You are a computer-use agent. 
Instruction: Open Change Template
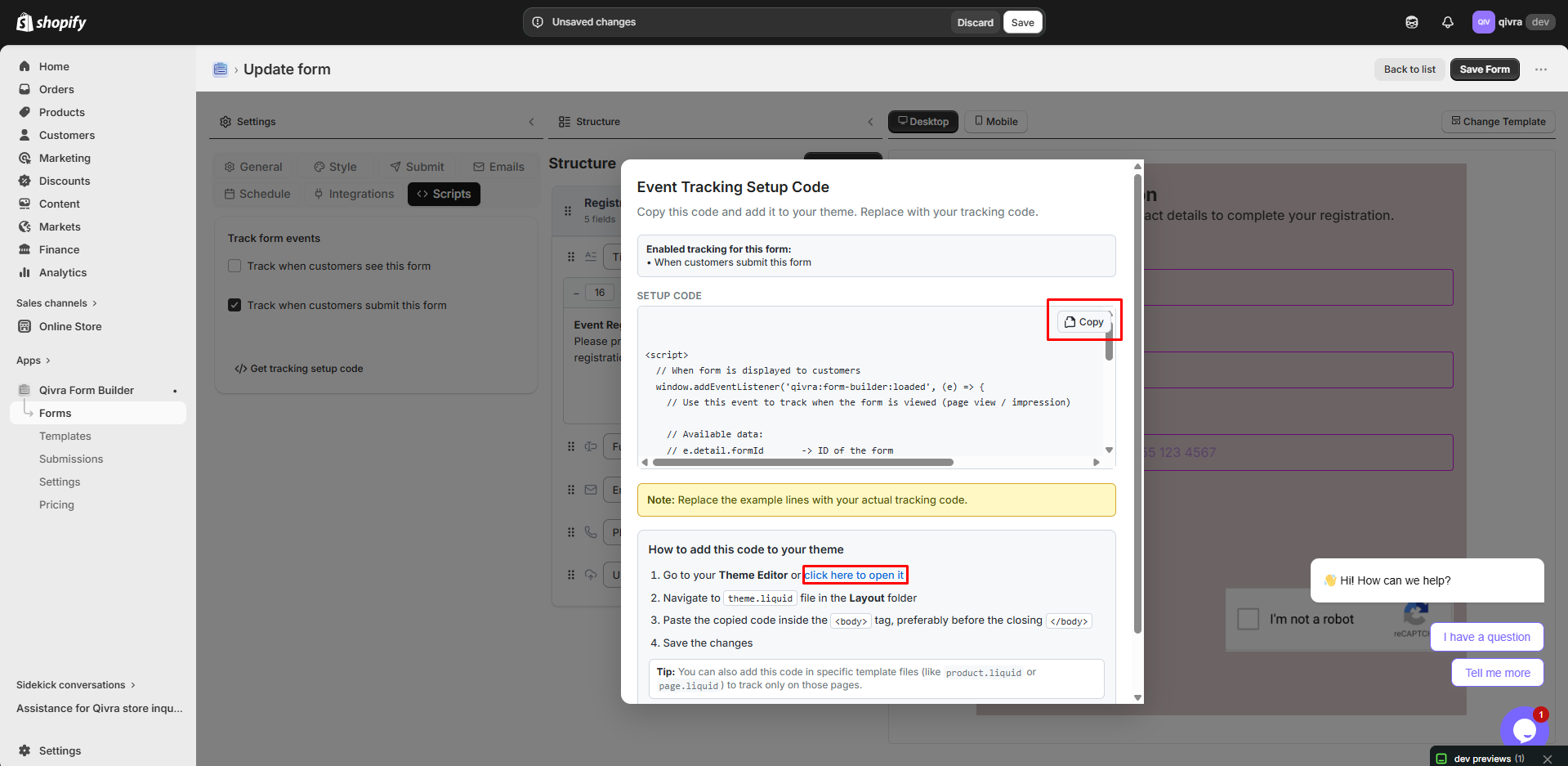[1499, 122]
